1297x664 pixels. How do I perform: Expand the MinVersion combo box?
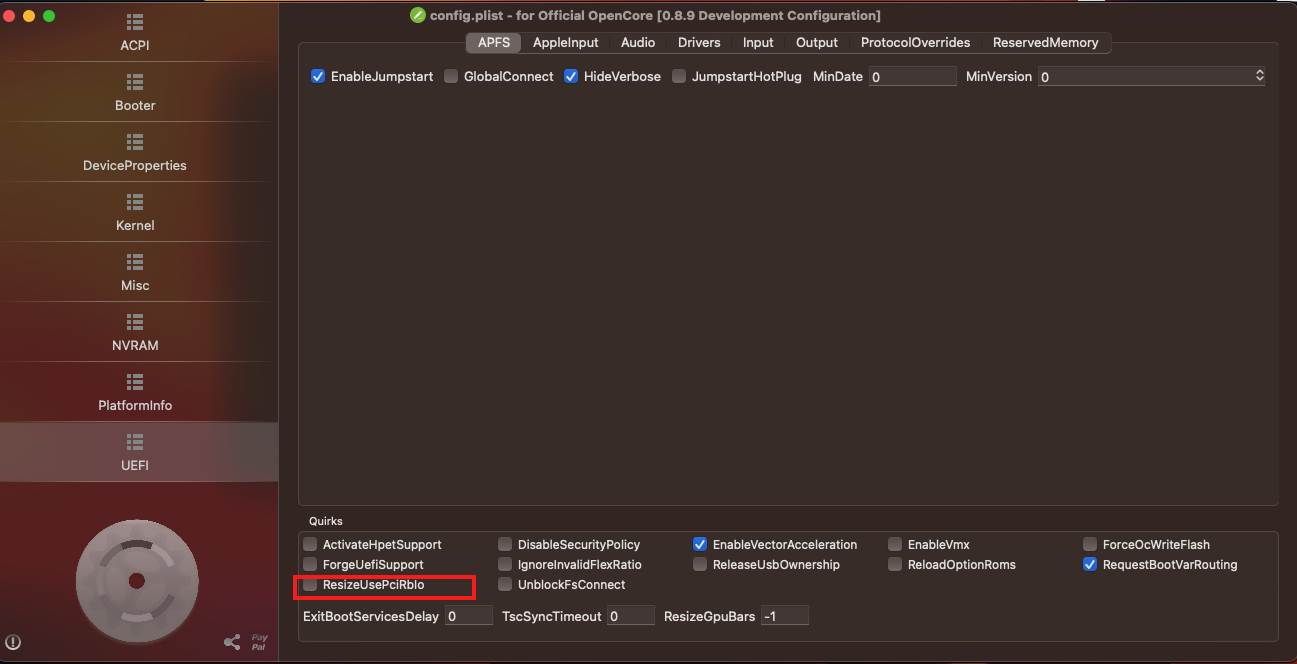(x=1259, y=76)
